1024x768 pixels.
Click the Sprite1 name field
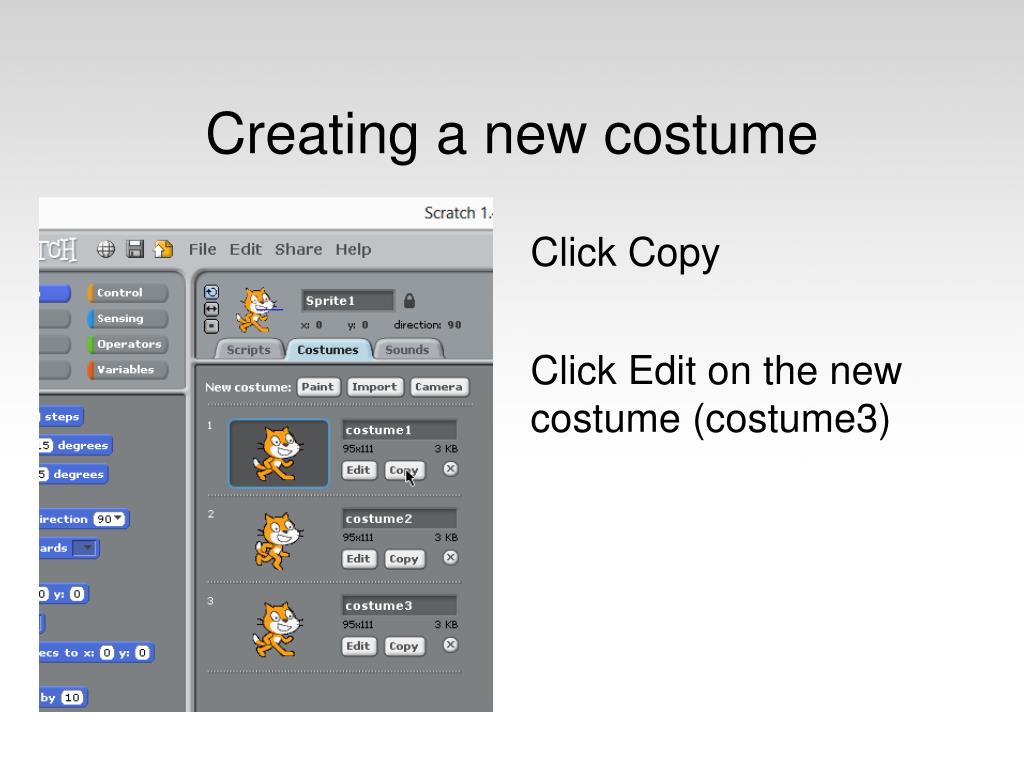pos(347,300)
